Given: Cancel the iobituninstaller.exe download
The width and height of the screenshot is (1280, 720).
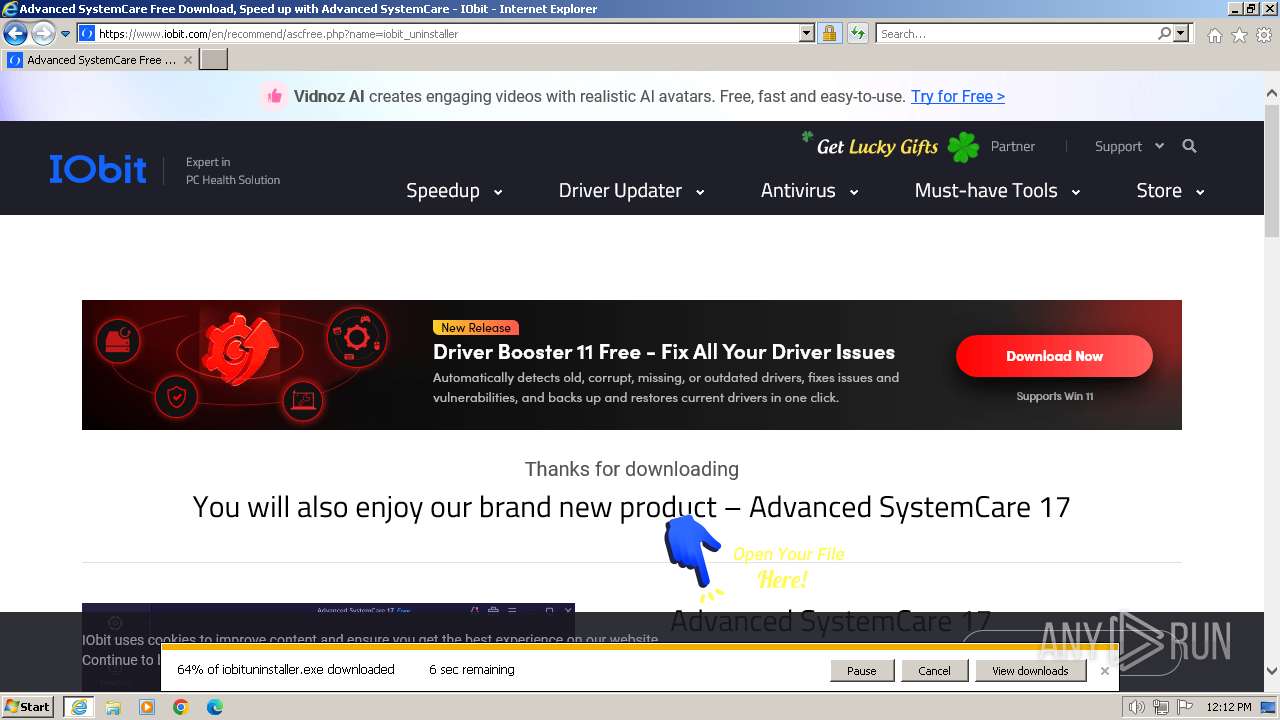Looking at the screenshot, I should click(934, 671).
